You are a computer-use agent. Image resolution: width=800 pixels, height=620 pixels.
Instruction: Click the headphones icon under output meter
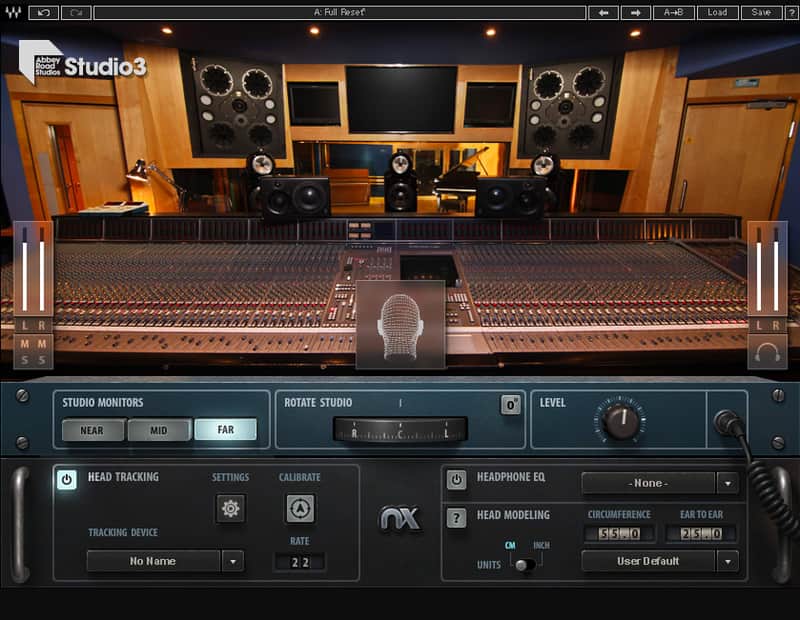[767, 352]
